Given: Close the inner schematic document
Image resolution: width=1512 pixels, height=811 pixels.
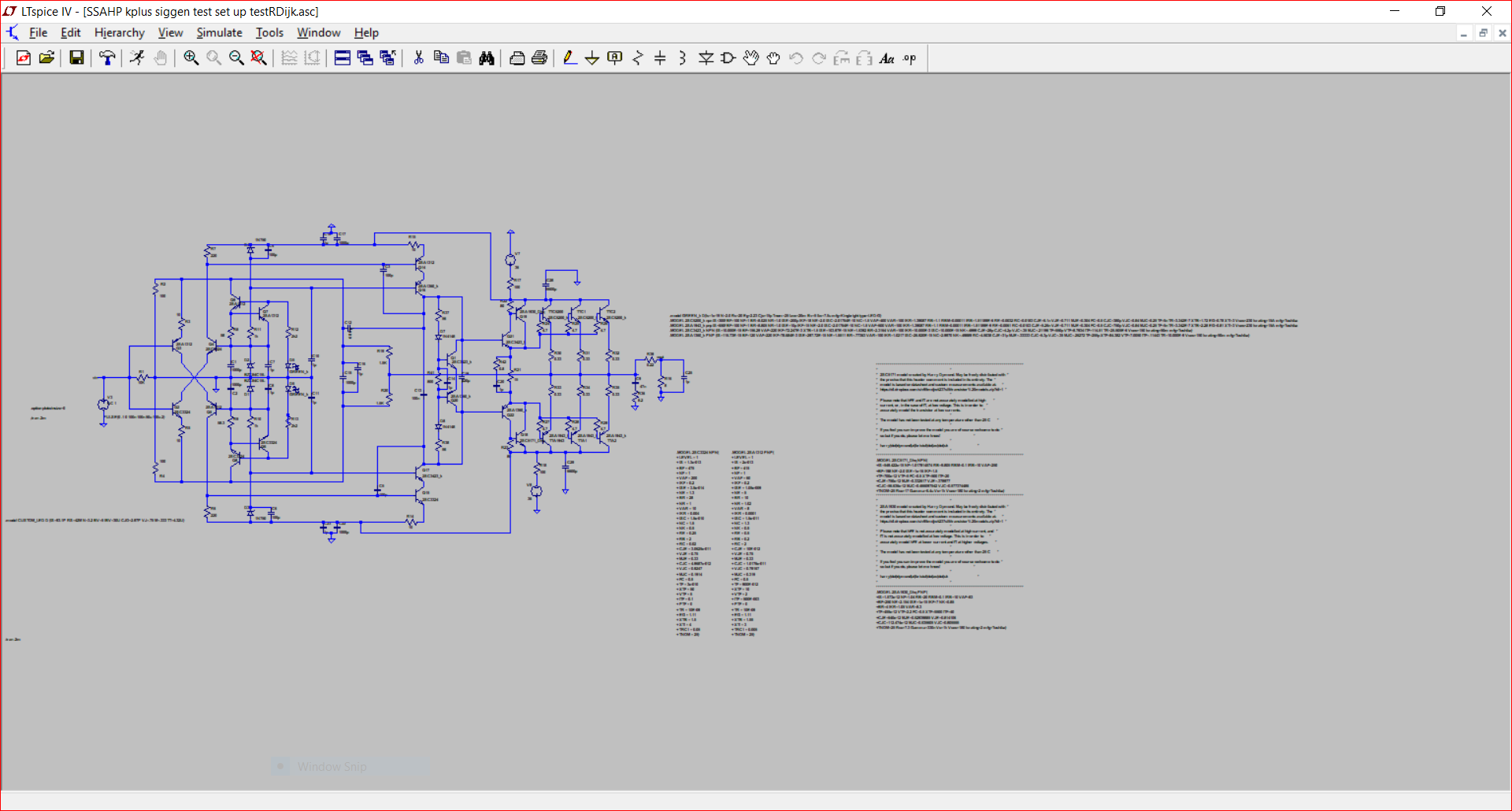Looking at the screenshot, I should [1502, 33].
